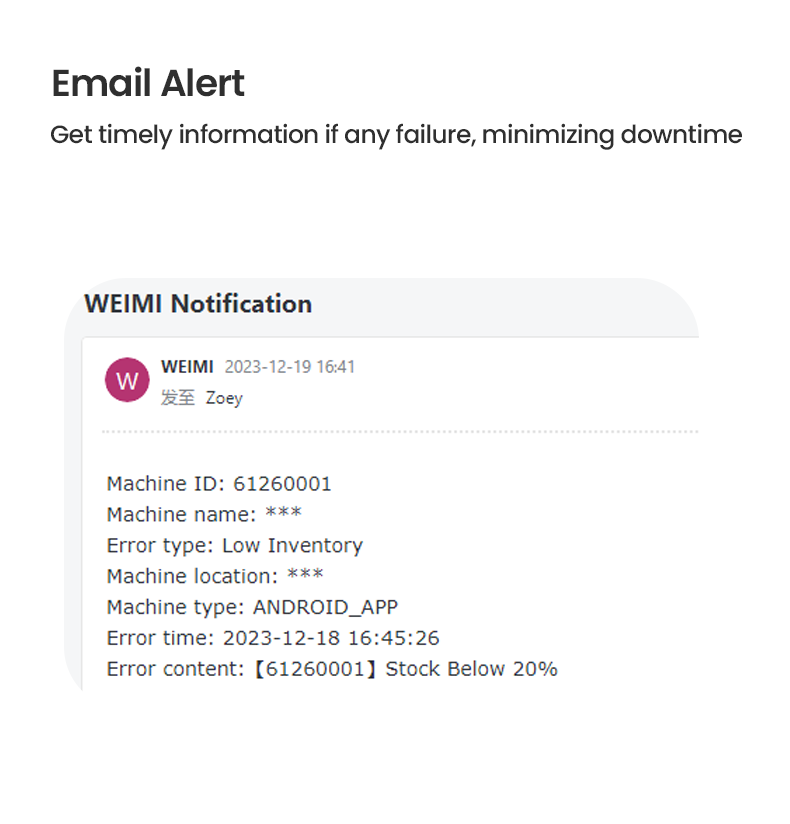
Task: Click the "发至" sent-to label
Action: tap(177, 398)
